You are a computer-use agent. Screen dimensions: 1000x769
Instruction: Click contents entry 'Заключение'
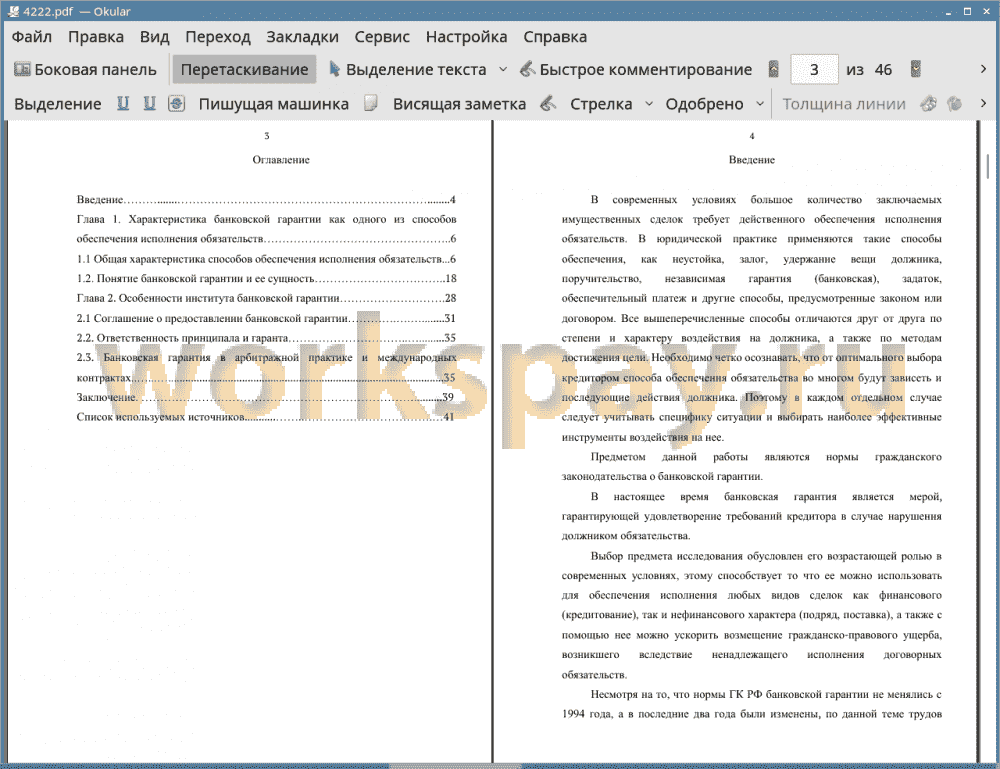coord(265,397)
